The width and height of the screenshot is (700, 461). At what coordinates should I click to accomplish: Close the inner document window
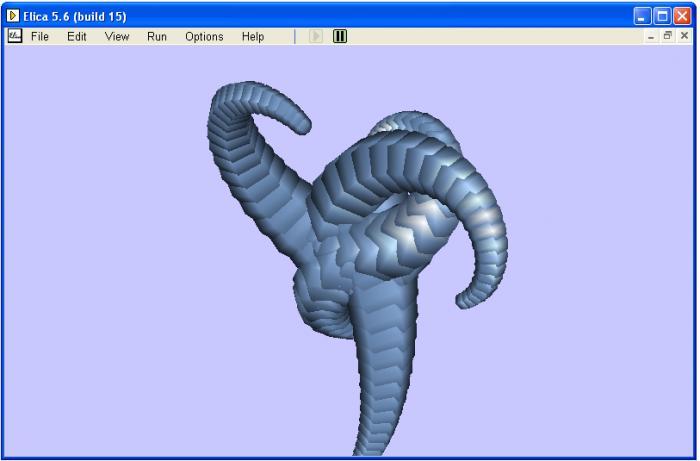point(684,36)
